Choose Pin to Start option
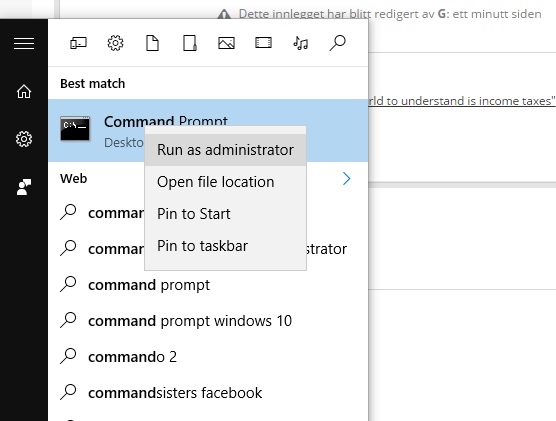Screen dimensions: 556x421 click(226, 214)
